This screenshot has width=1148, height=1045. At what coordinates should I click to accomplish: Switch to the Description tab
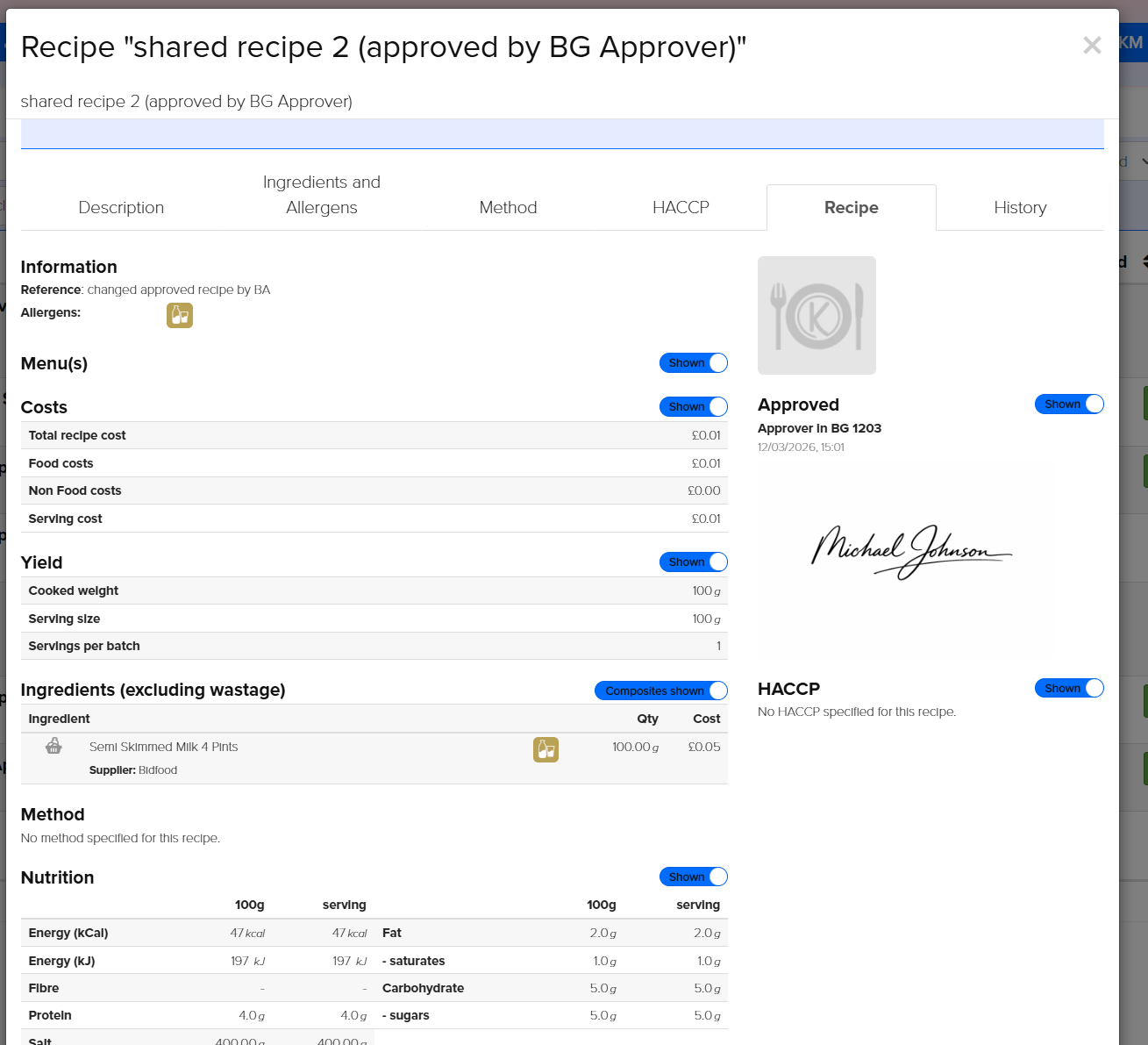click(121, 207)
